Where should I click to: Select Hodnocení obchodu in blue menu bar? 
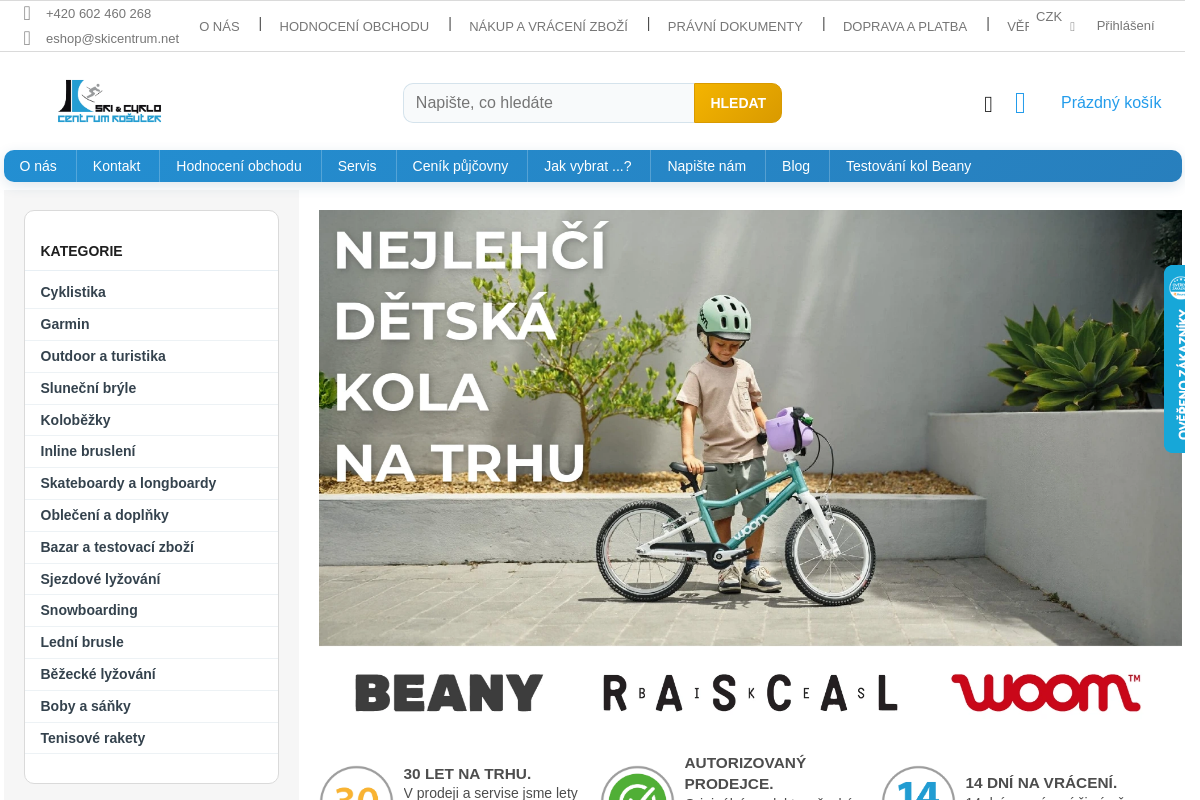[x=239, y=166]
